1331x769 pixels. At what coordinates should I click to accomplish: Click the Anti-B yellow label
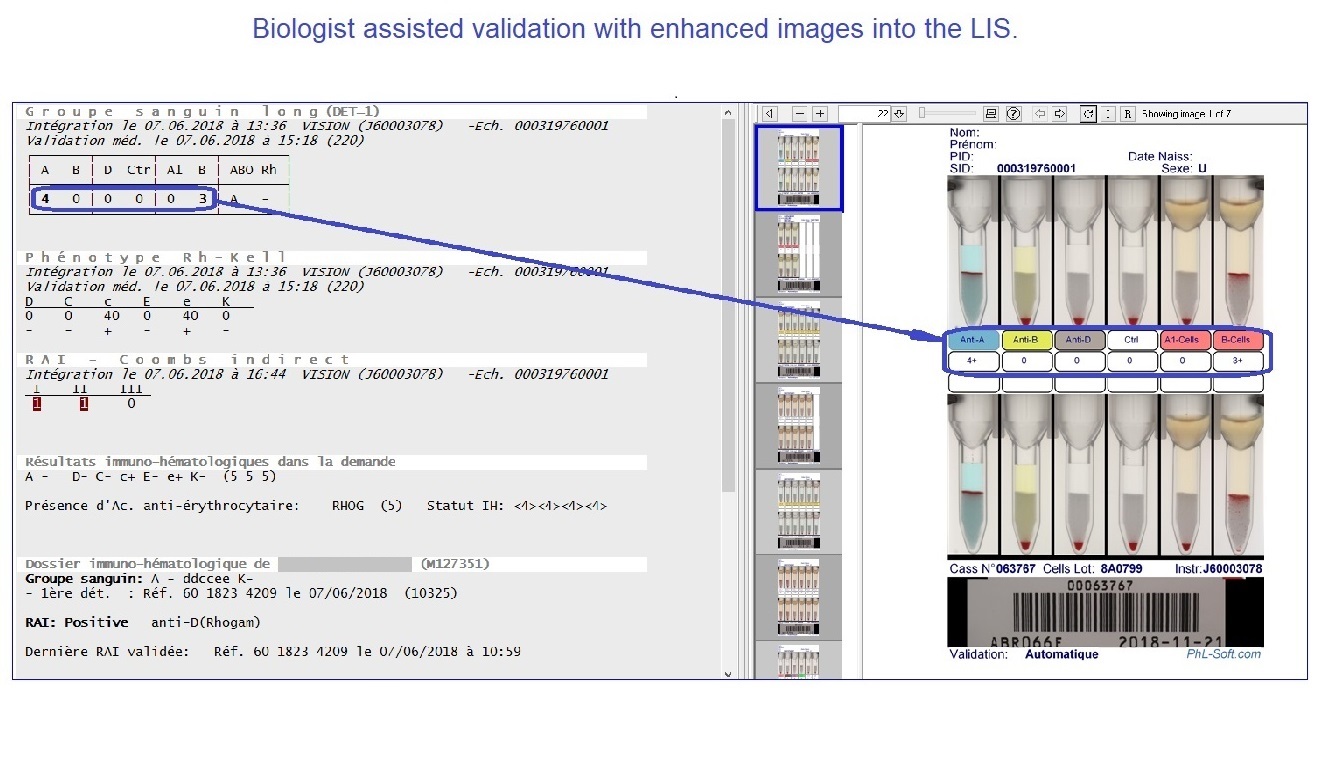coord(1026,340)
